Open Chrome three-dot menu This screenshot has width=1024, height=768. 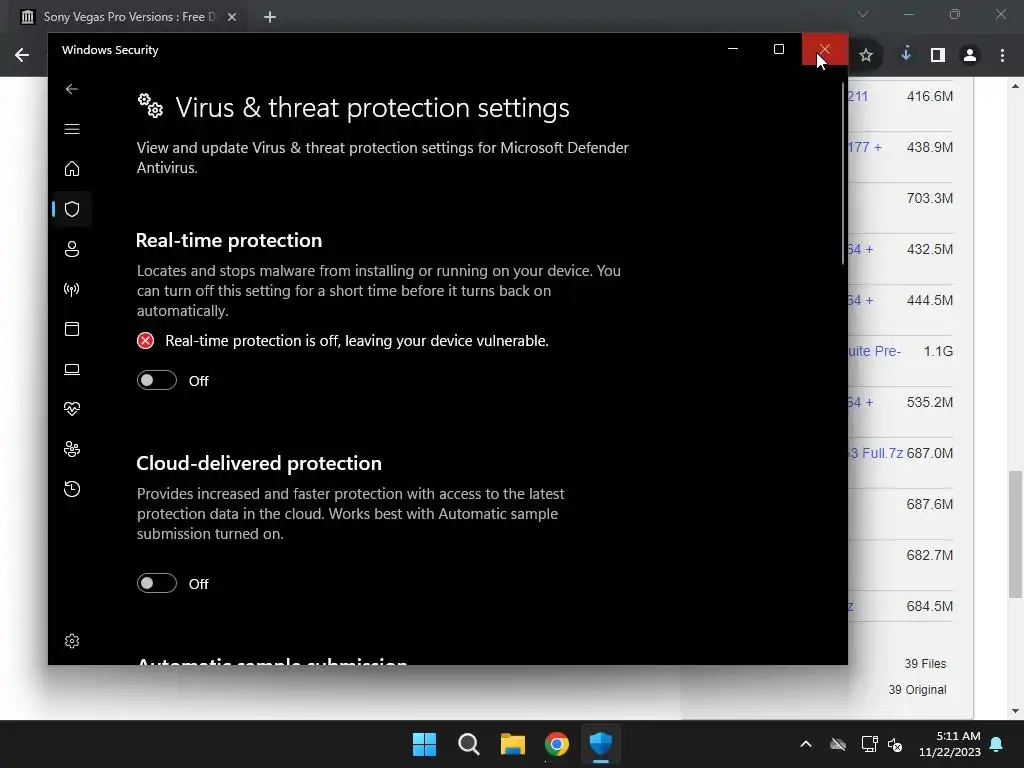[1002, 56]
